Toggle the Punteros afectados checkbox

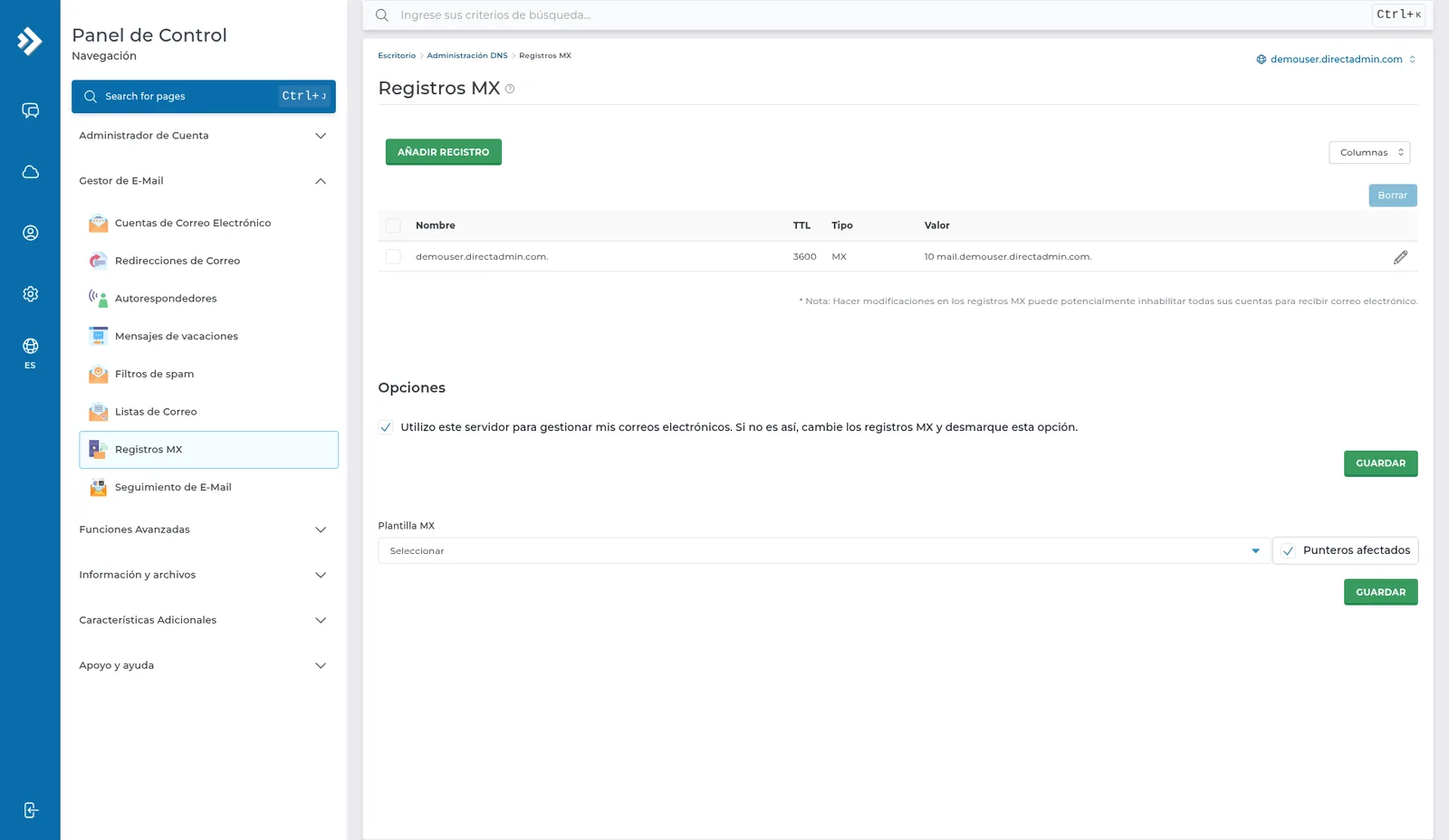1288,550
